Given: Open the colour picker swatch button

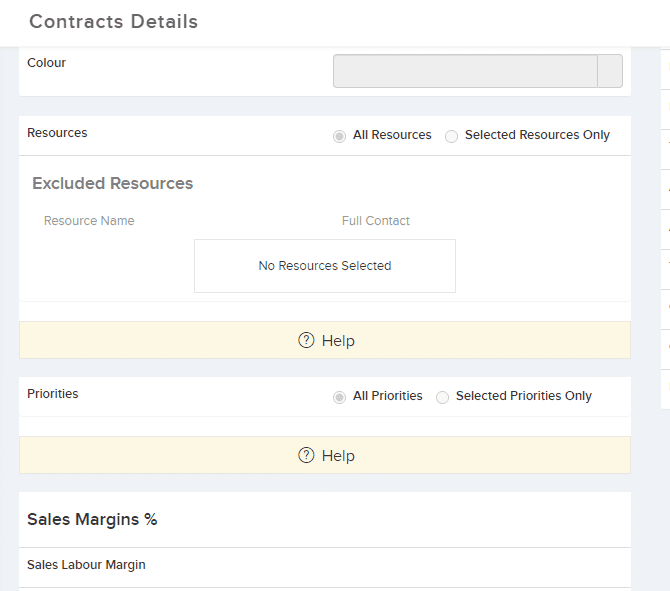Looking at the screenshot, I should pos(610,71).
